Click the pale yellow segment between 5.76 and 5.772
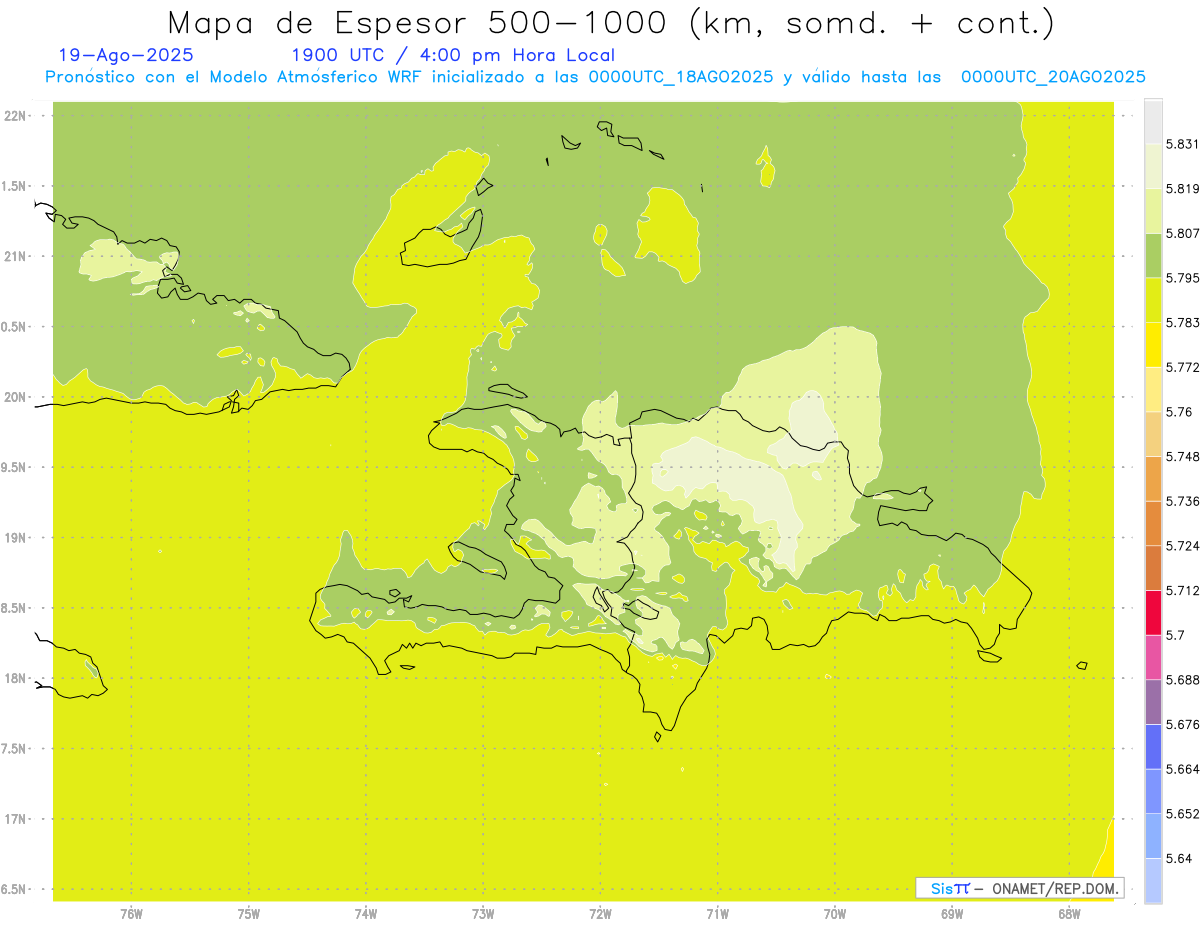This screenshot has width=1200, height=927. [x=1153, y=390]
